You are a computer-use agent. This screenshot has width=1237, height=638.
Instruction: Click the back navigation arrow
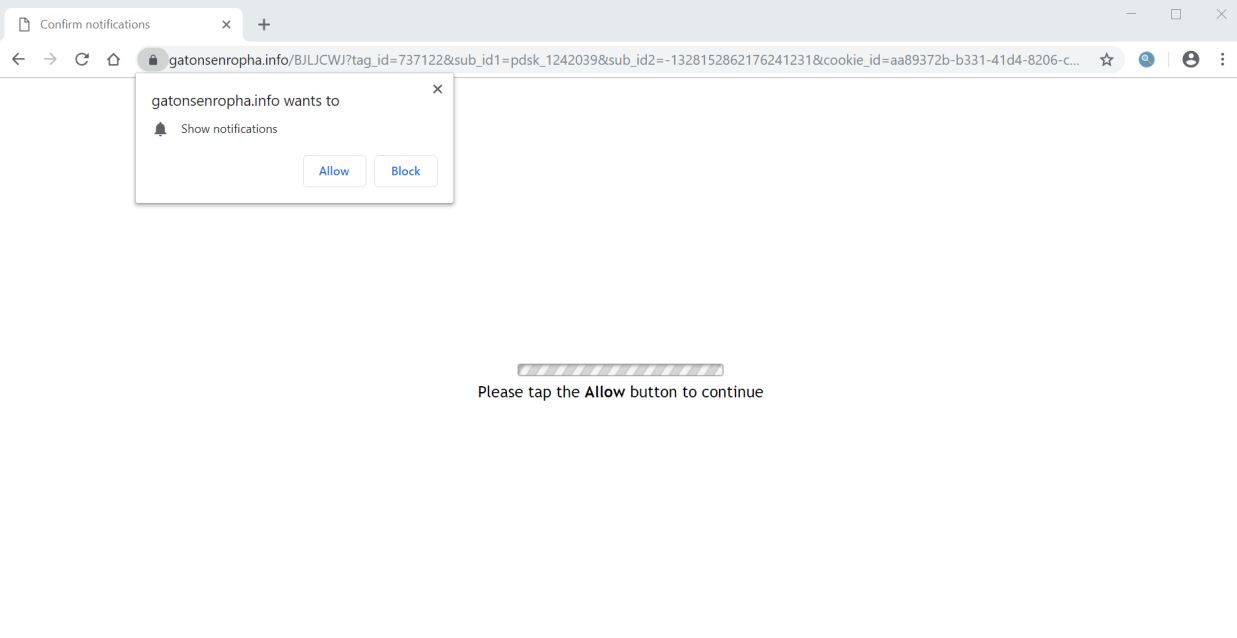tap(18, 59)
